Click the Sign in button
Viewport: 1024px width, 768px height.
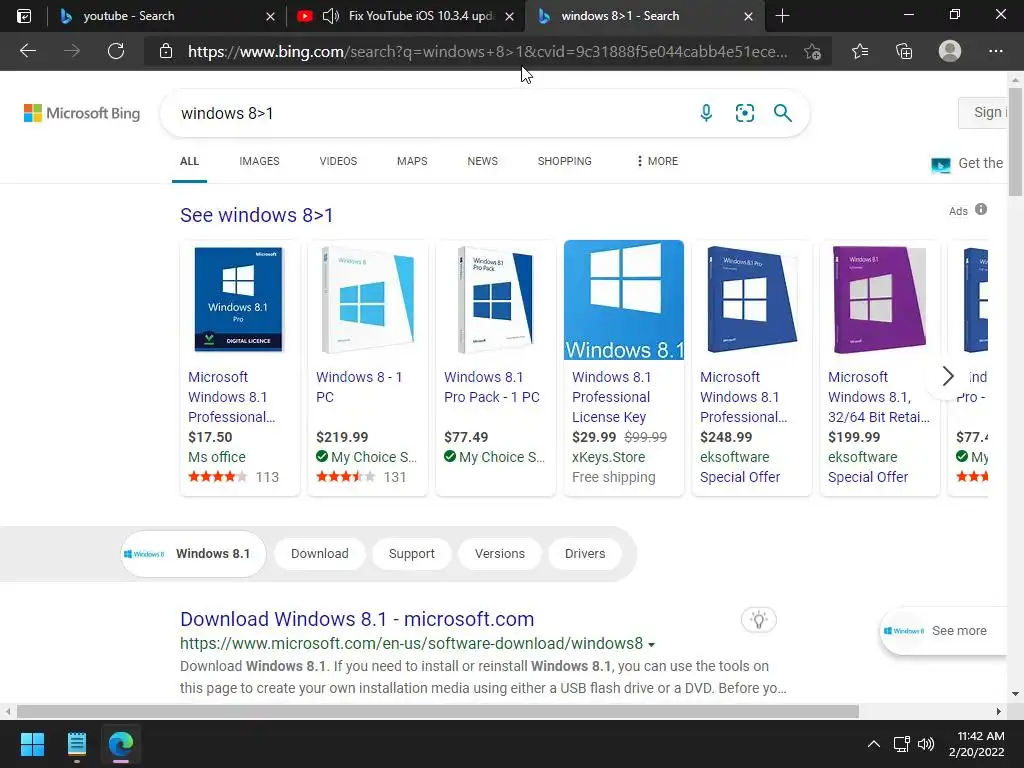point(984,112)
